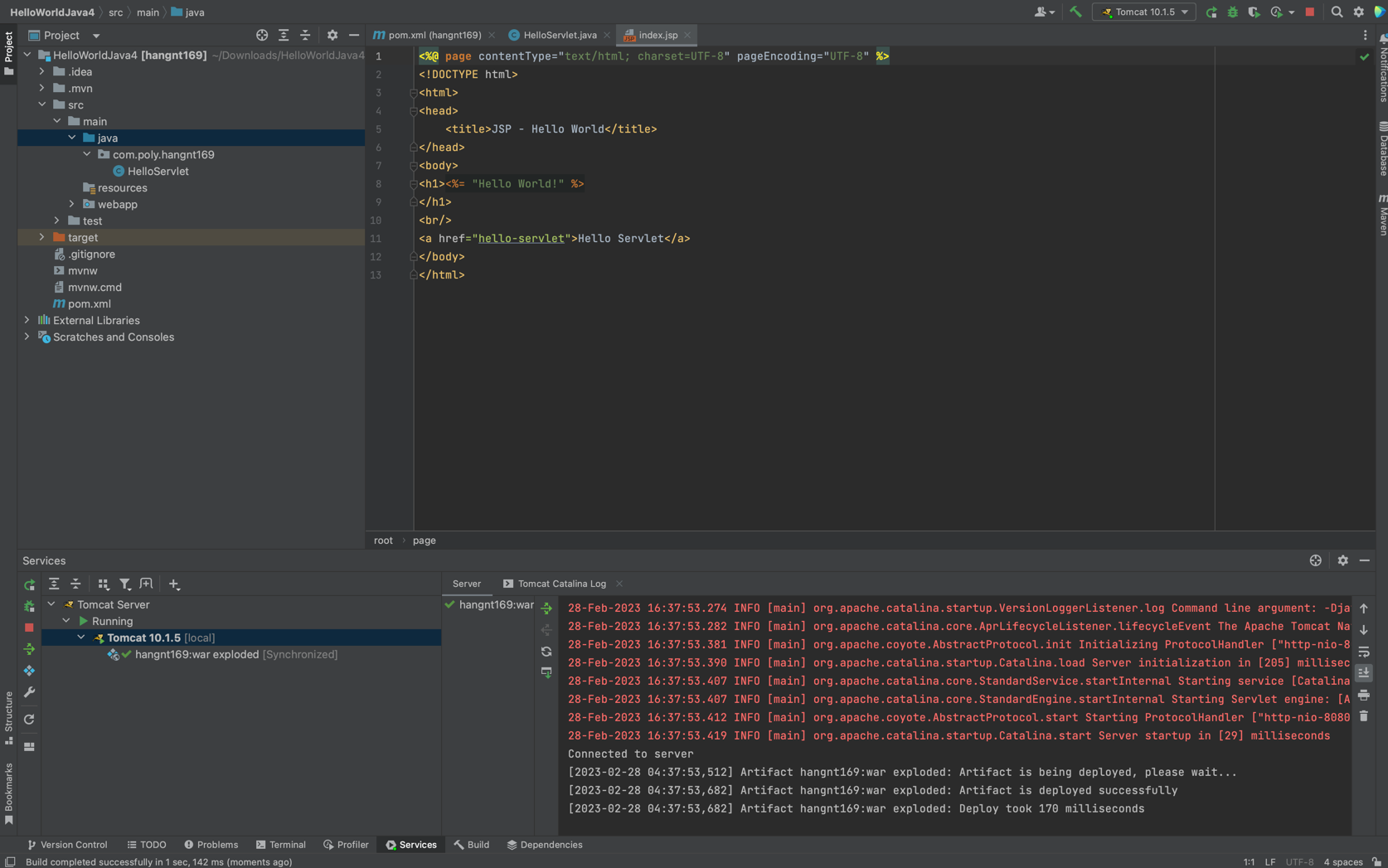Expand the webapp folder
Viewport: 1388px width, 868px height.
point(72,204)
